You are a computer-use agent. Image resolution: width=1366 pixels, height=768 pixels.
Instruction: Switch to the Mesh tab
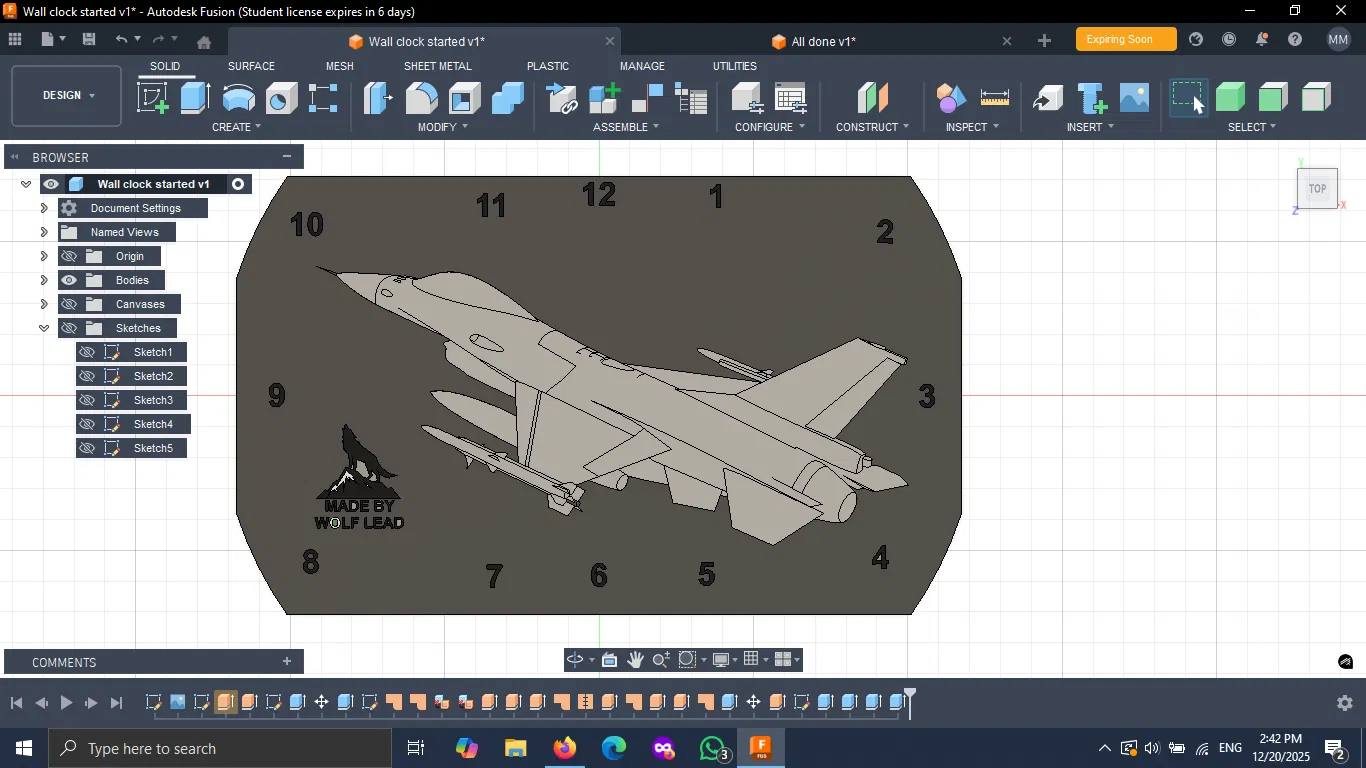coord(340,66)
